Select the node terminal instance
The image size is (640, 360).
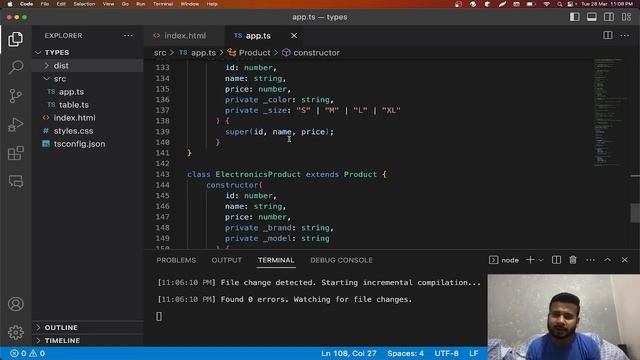pyautogui.click(x=504, y=260)
